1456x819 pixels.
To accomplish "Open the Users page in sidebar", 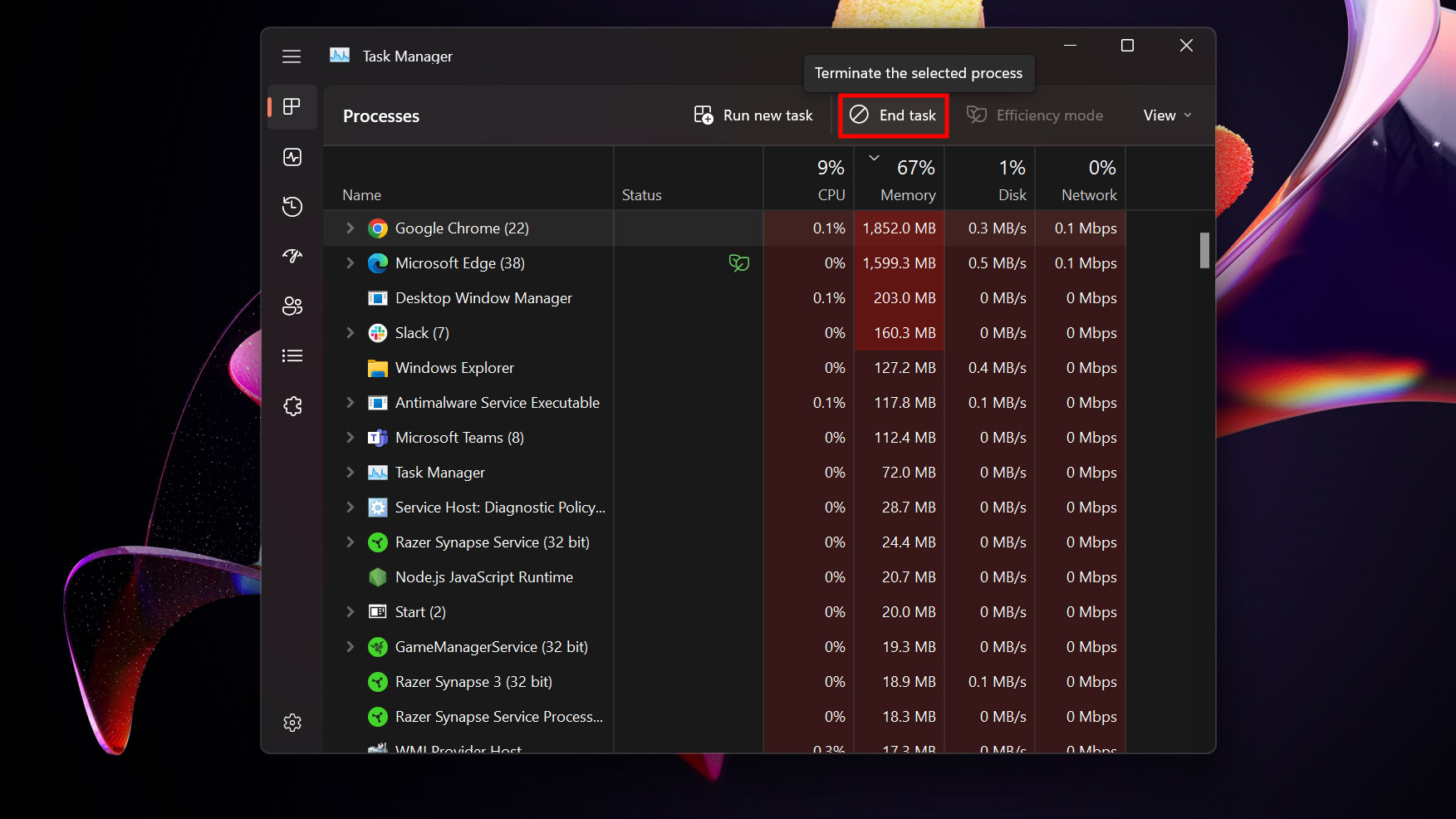I will (292, 307).
